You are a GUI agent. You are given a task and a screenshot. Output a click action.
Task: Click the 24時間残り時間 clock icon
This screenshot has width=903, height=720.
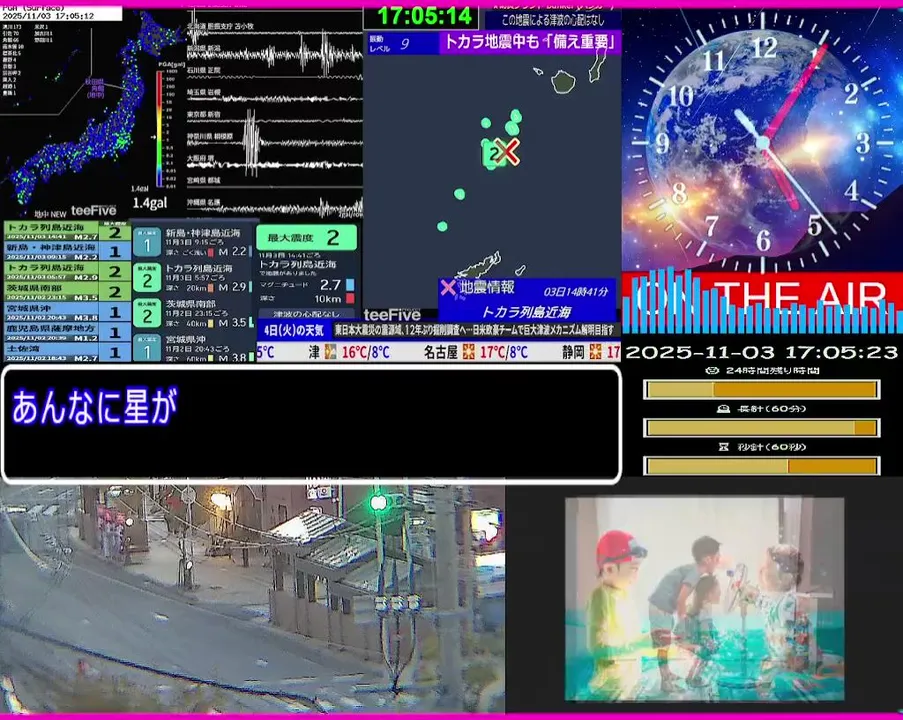coord(711,370)
